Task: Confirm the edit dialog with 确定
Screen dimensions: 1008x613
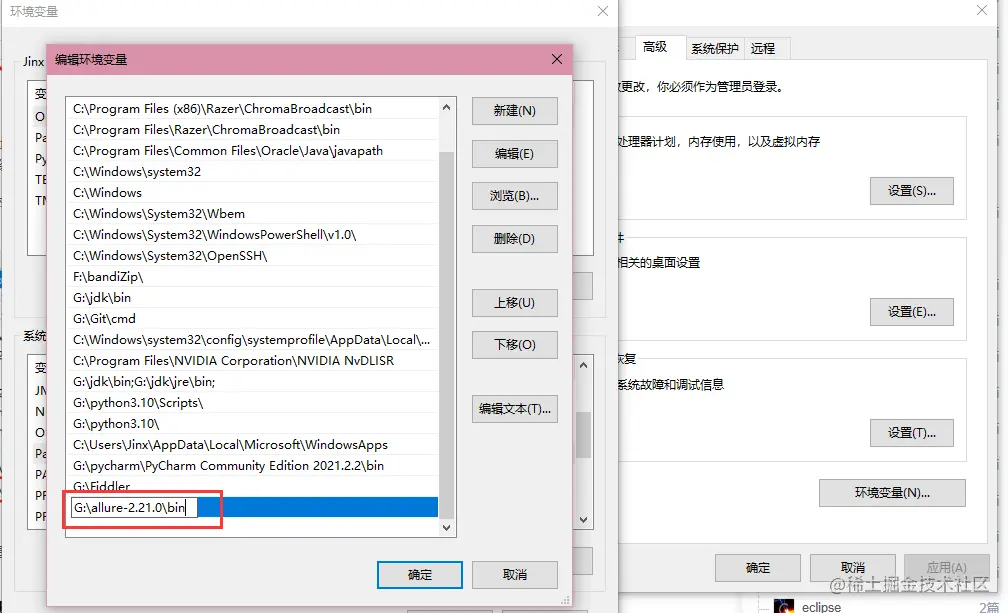Action: (x=420, y=574)
